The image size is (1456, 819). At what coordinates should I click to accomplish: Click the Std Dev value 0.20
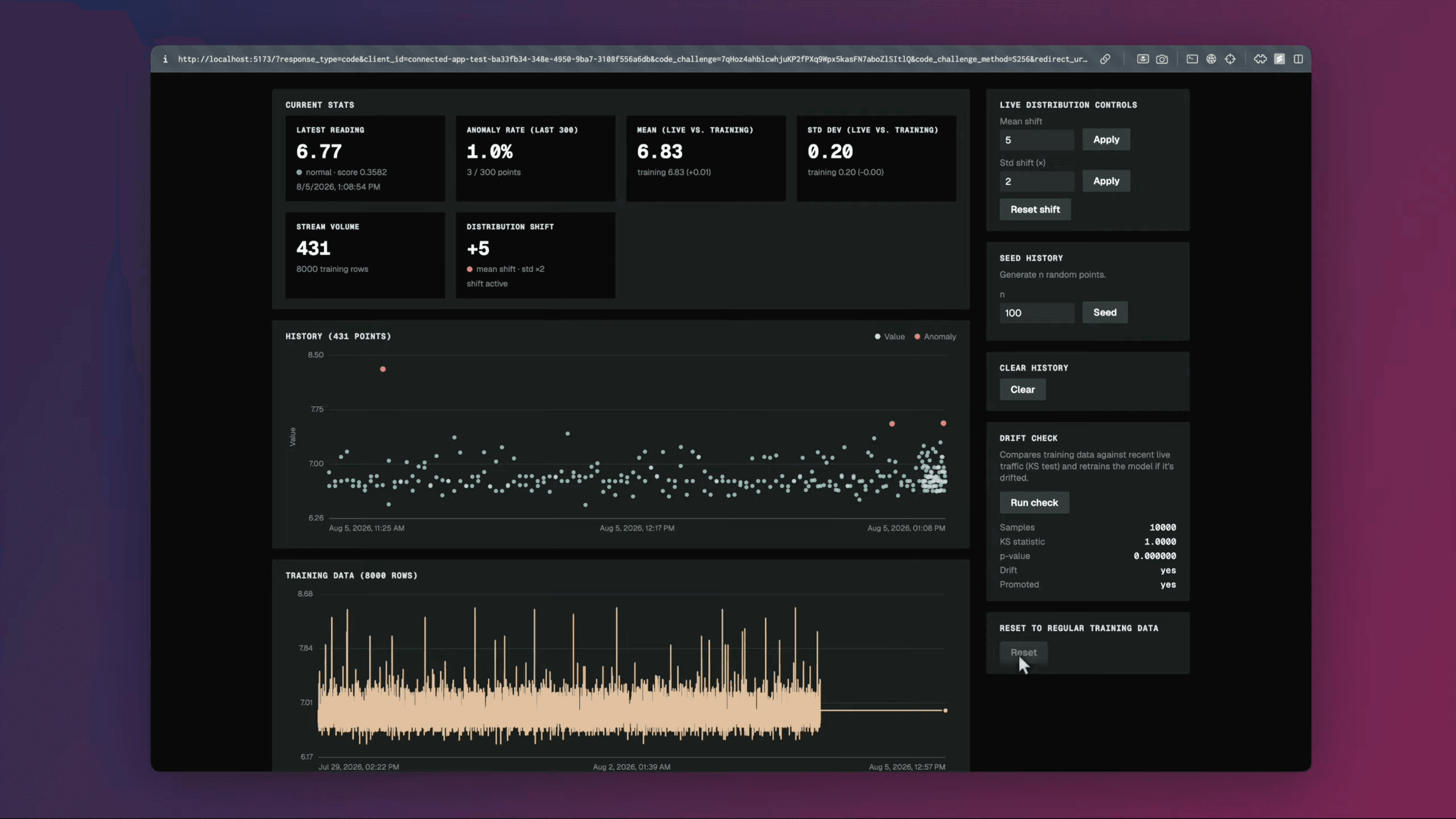pos(830,152)
